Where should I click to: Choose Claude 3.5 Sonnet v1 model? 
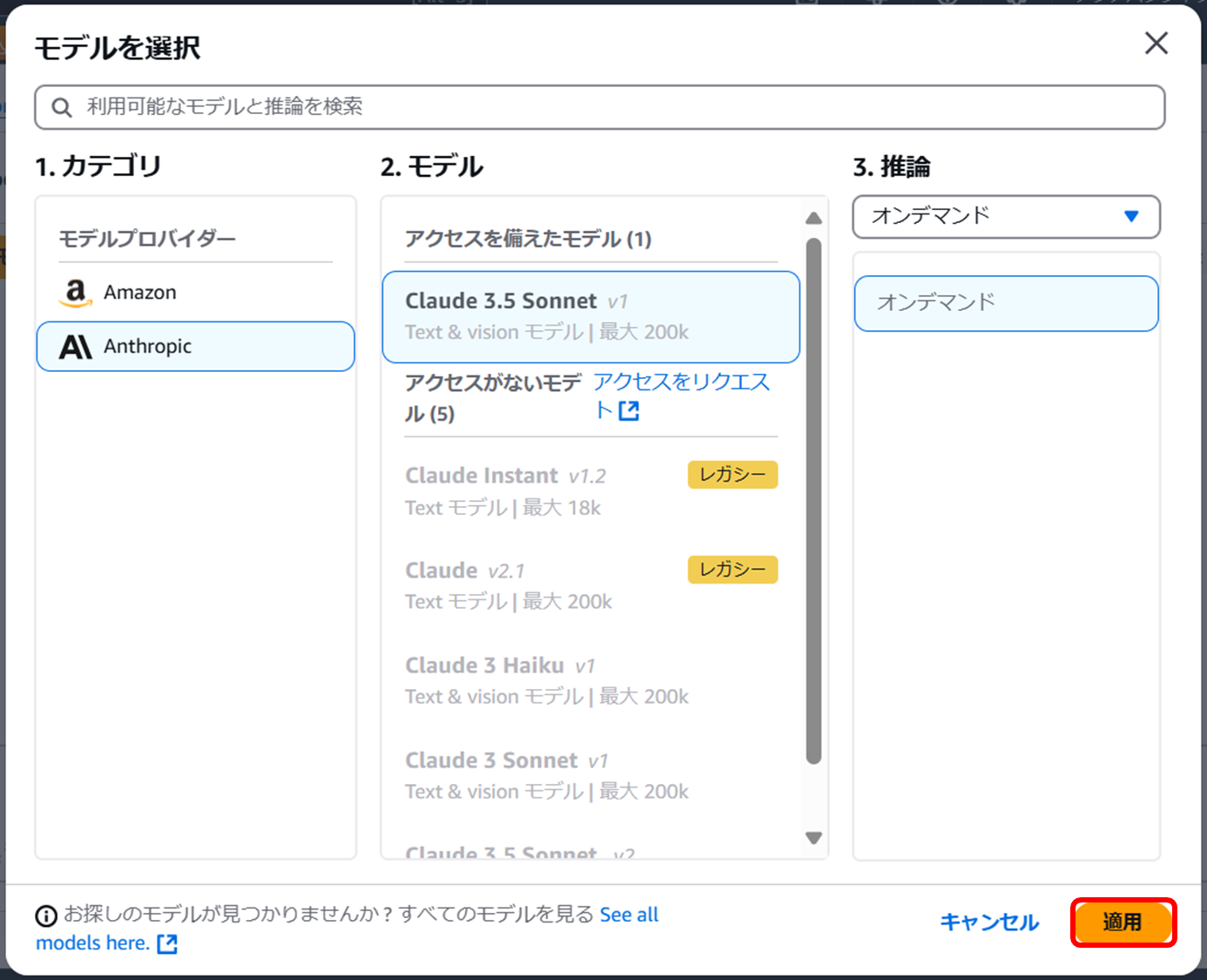tap(591, 316)
